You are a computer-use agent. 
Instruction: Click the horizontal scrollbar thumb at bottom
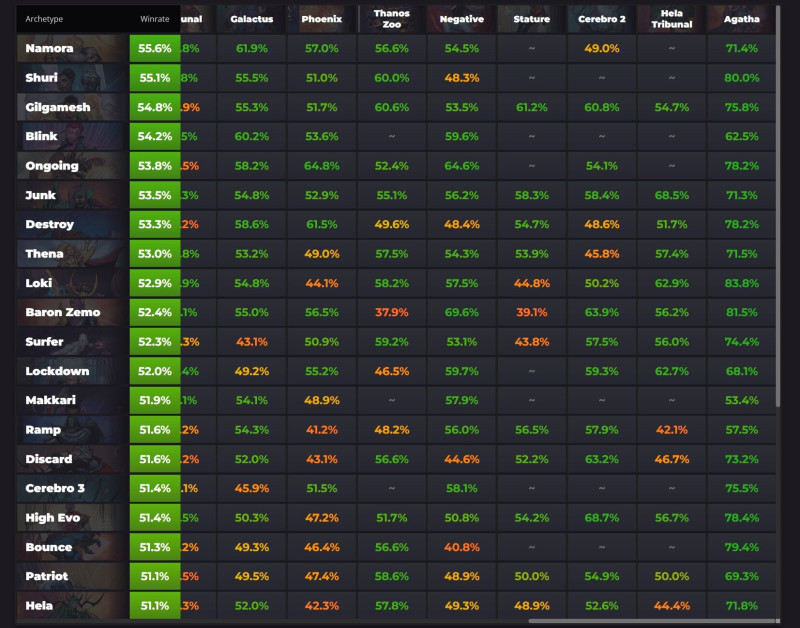[654, 621]
